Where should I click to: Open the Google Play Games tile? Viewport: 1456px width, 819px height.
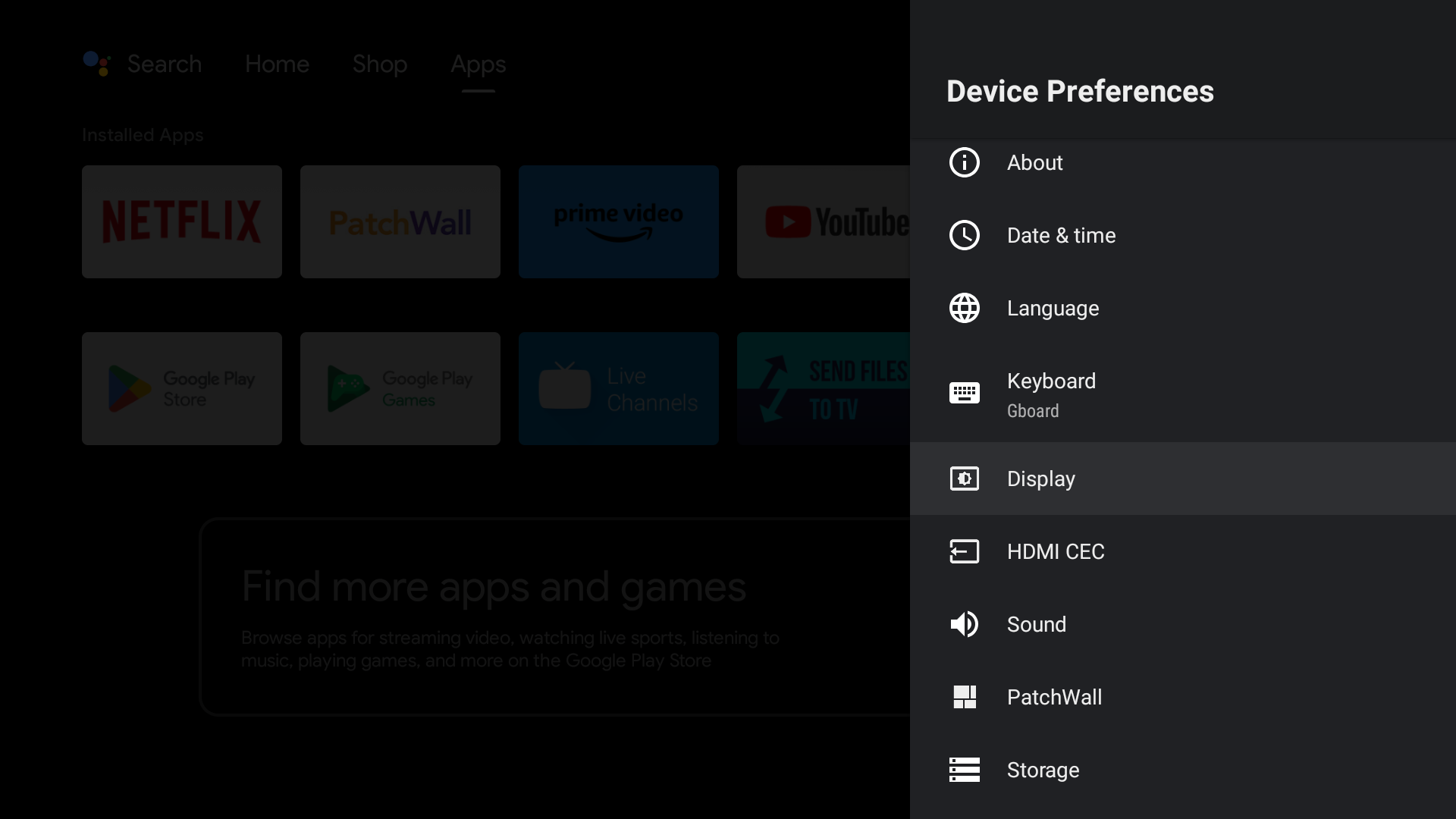[x=400, y=388]
